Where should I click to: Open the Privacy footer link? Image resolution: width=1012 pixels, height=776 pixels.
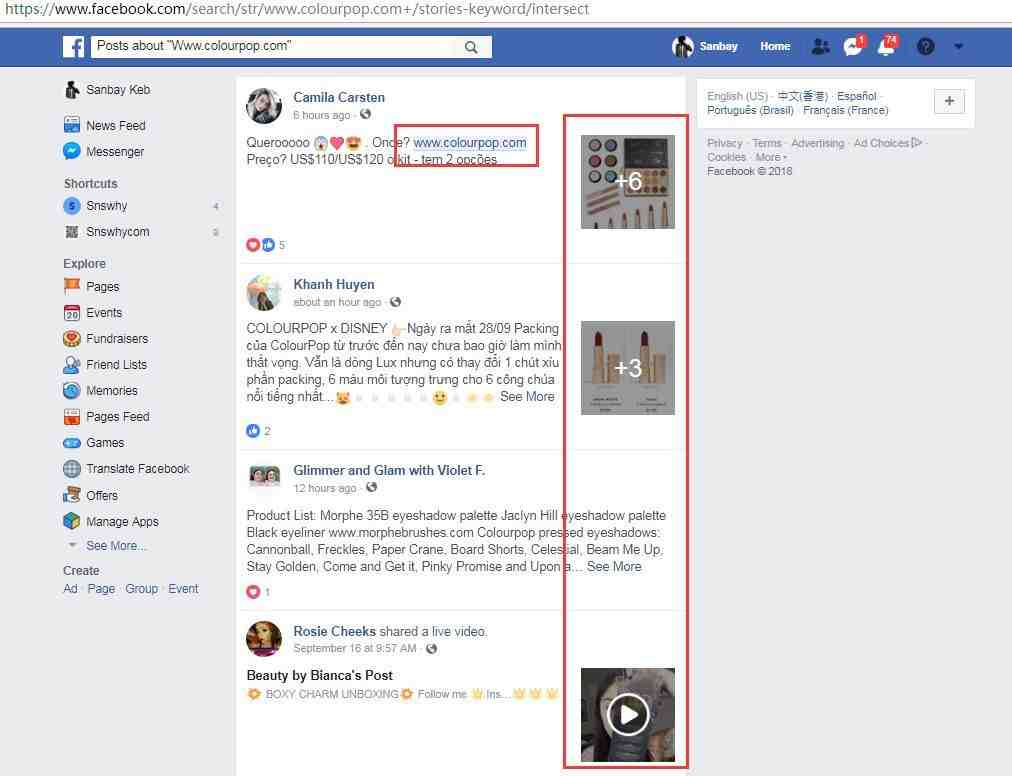pos(724,143)
